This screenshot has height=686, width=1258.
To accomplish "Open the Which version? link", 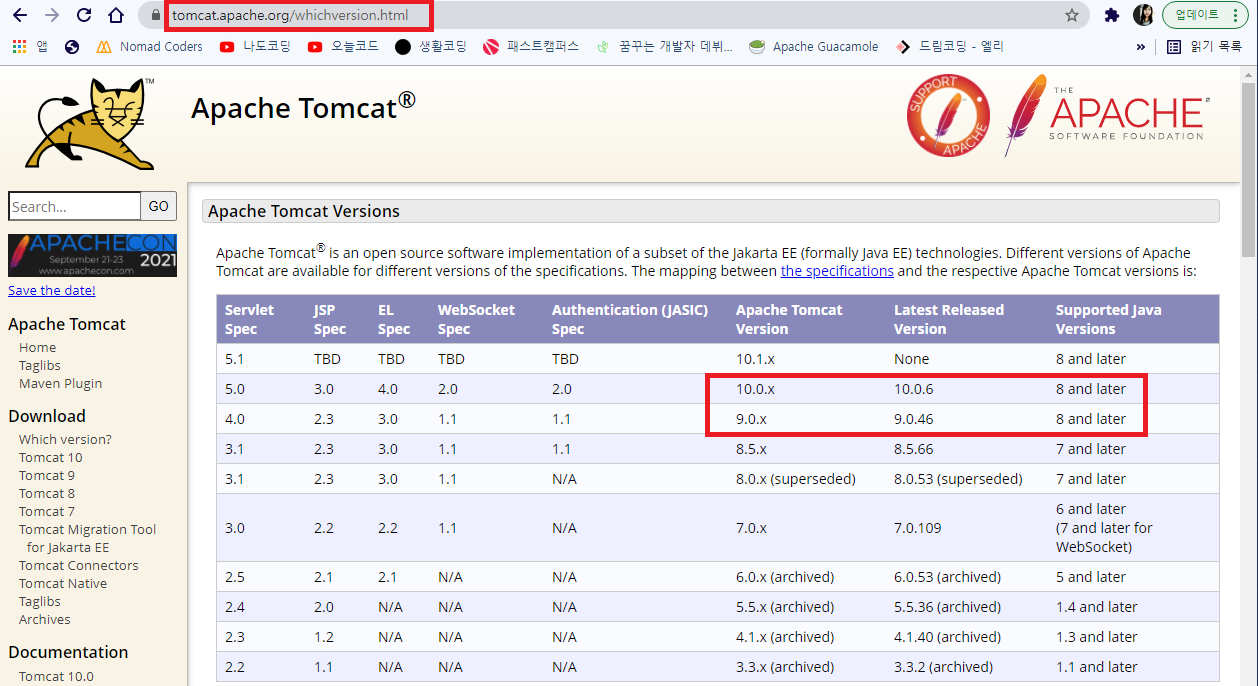I will point(65,439).
